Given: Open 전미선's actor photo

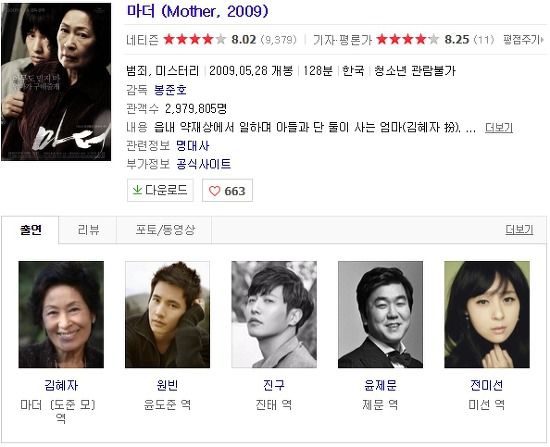Looking at the screenshot, I should 487,314.
